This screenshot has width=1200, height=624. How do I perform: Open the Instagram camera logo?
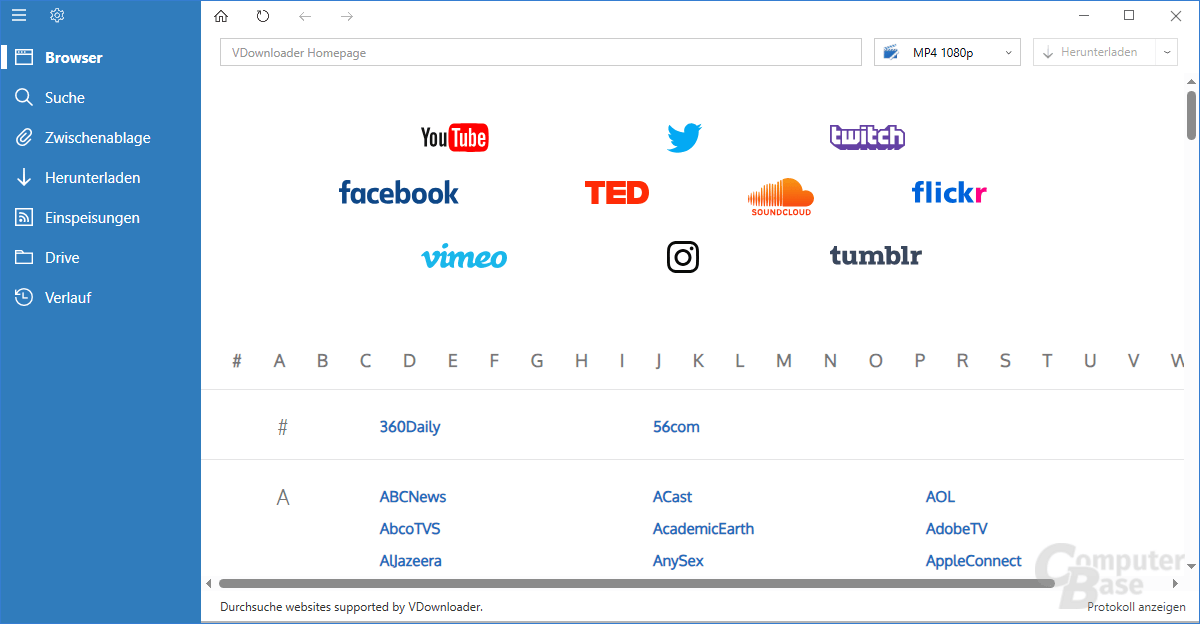(x=683, y=257)
